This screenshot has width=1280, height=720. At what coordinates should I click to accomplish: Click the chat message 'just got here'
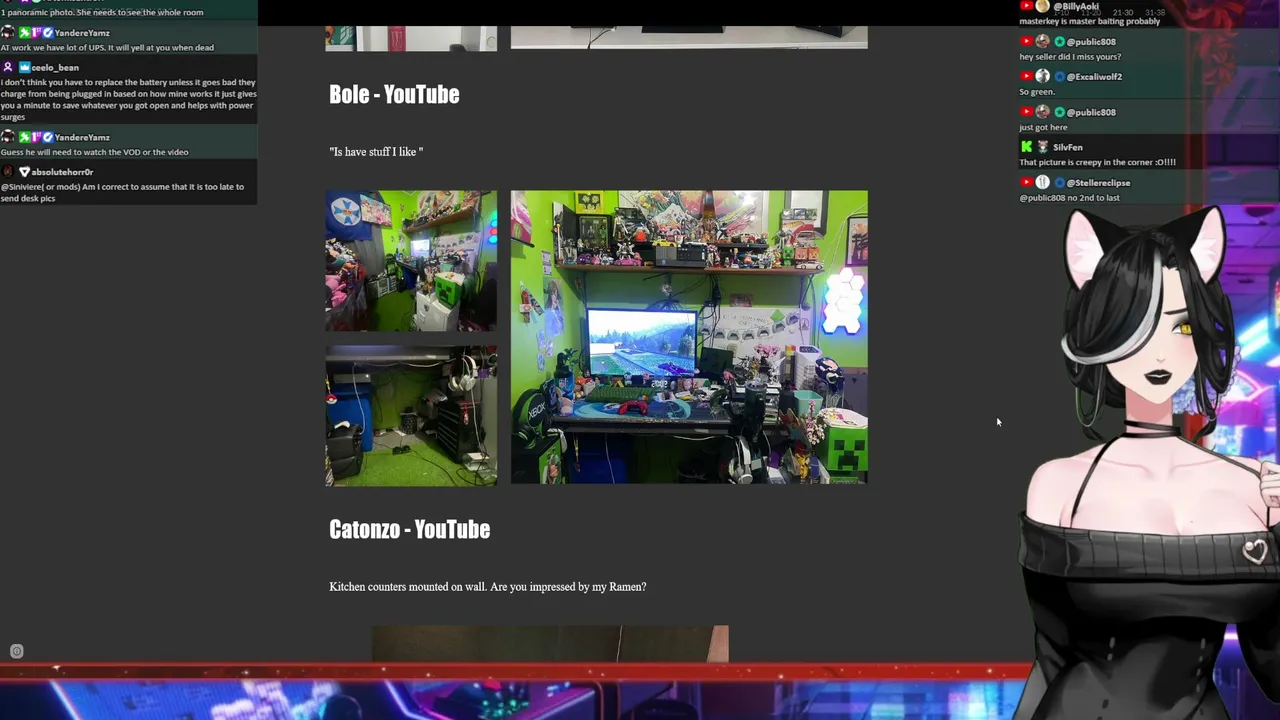1043,127
